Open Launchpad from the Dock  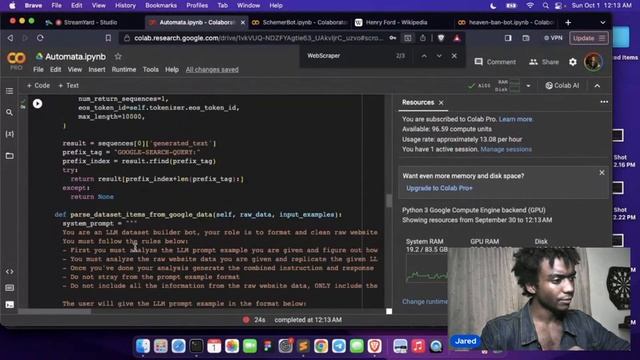[160, 346]
